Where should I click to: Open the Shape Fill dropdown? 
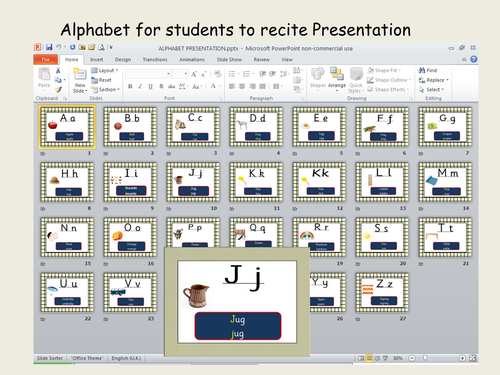point(384,70)
